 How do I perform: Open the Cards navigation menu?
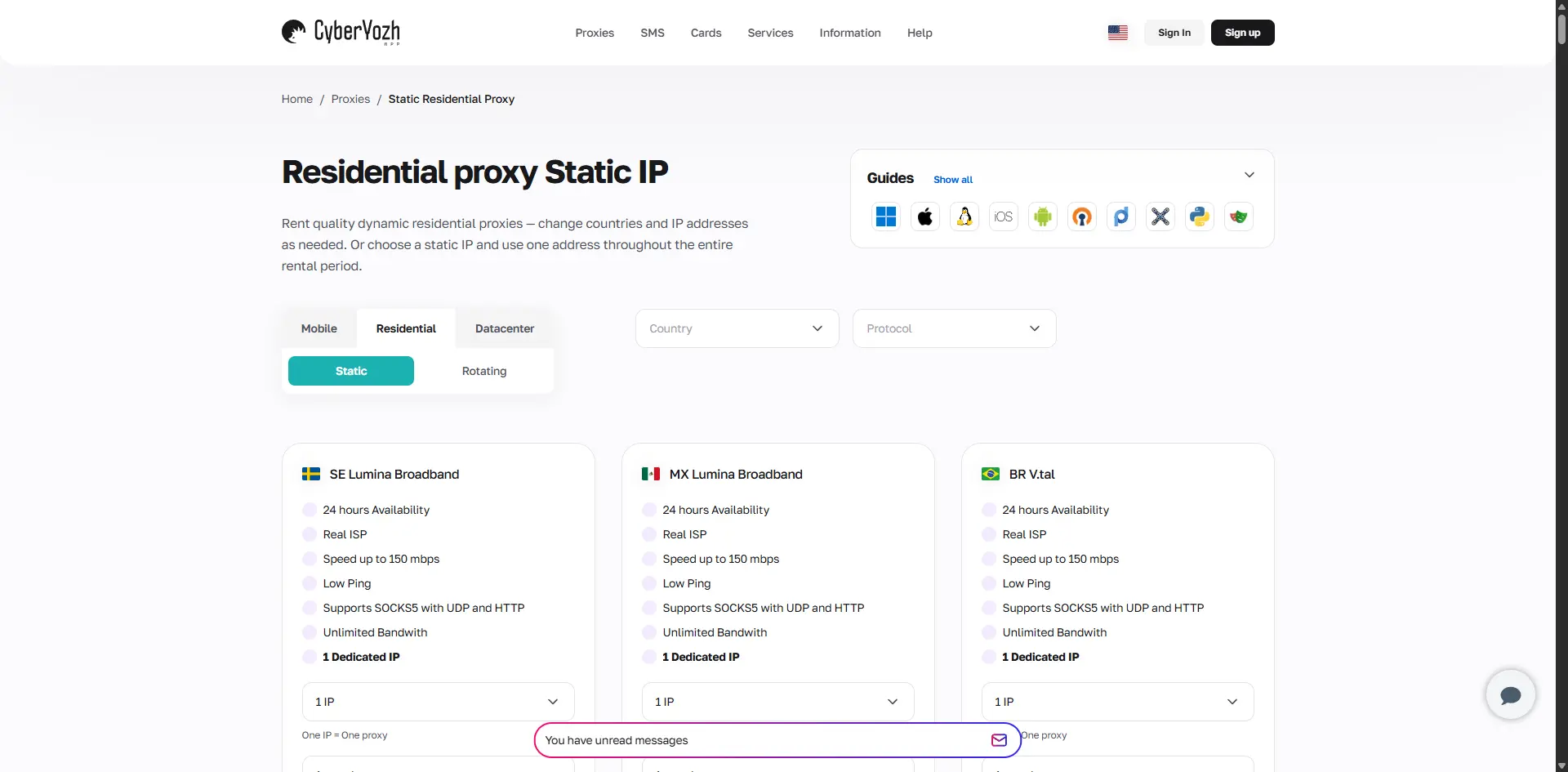point(706,33)
